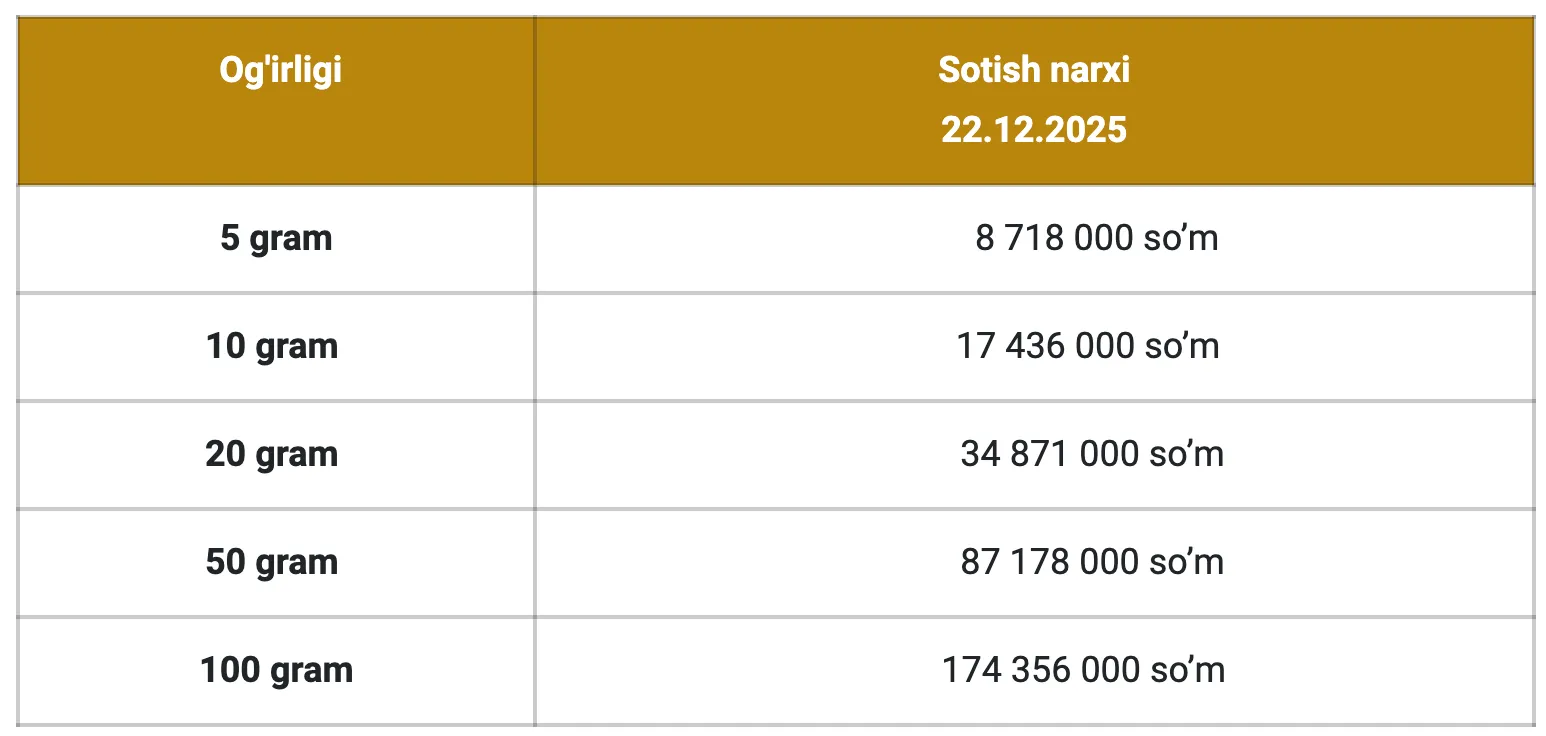The image size is (1546, 736).
Task: Click the 5 gram weight cell
Action: [276, 239]
